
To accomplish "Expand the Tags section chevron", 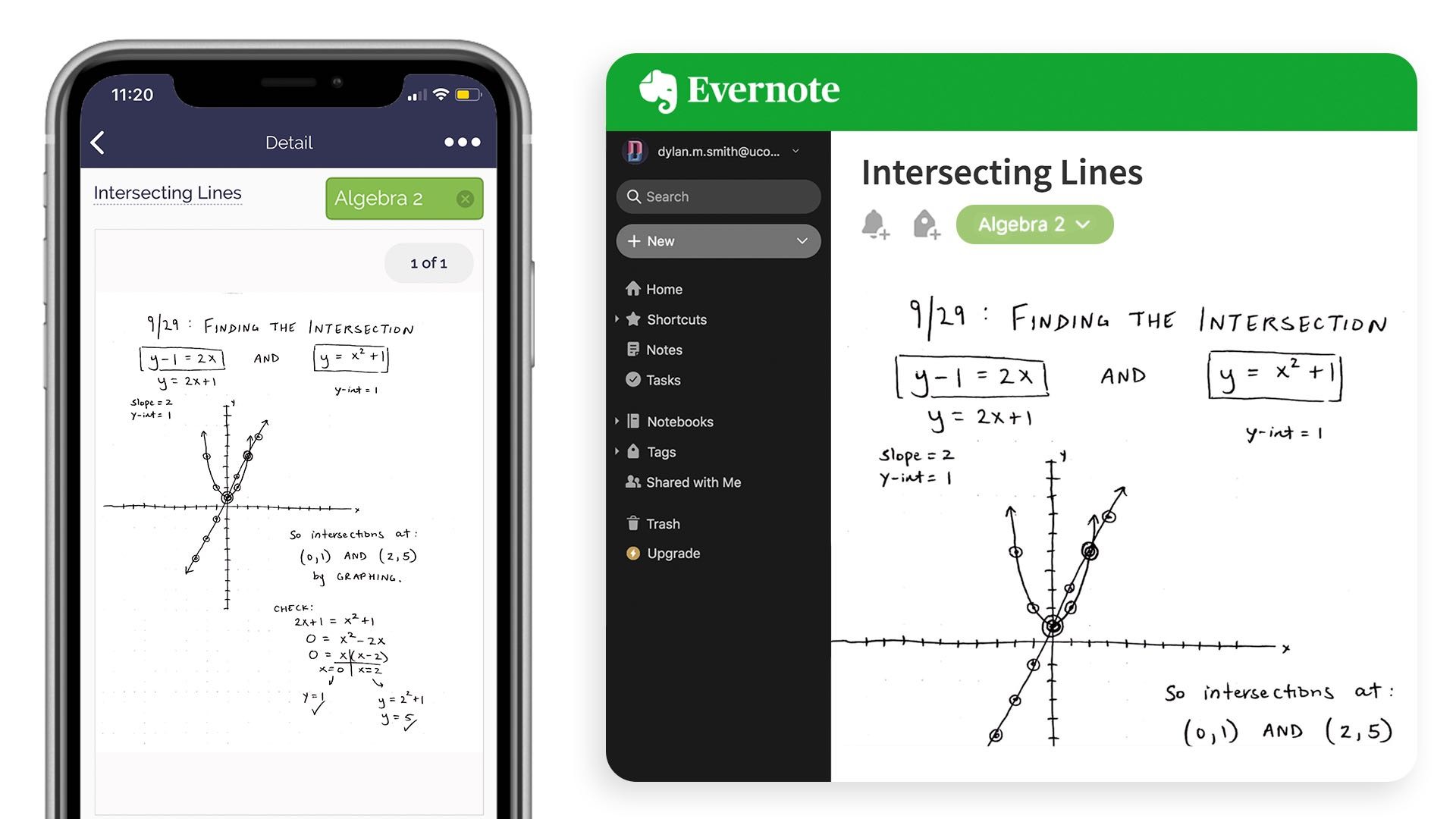I will [617, 452].
